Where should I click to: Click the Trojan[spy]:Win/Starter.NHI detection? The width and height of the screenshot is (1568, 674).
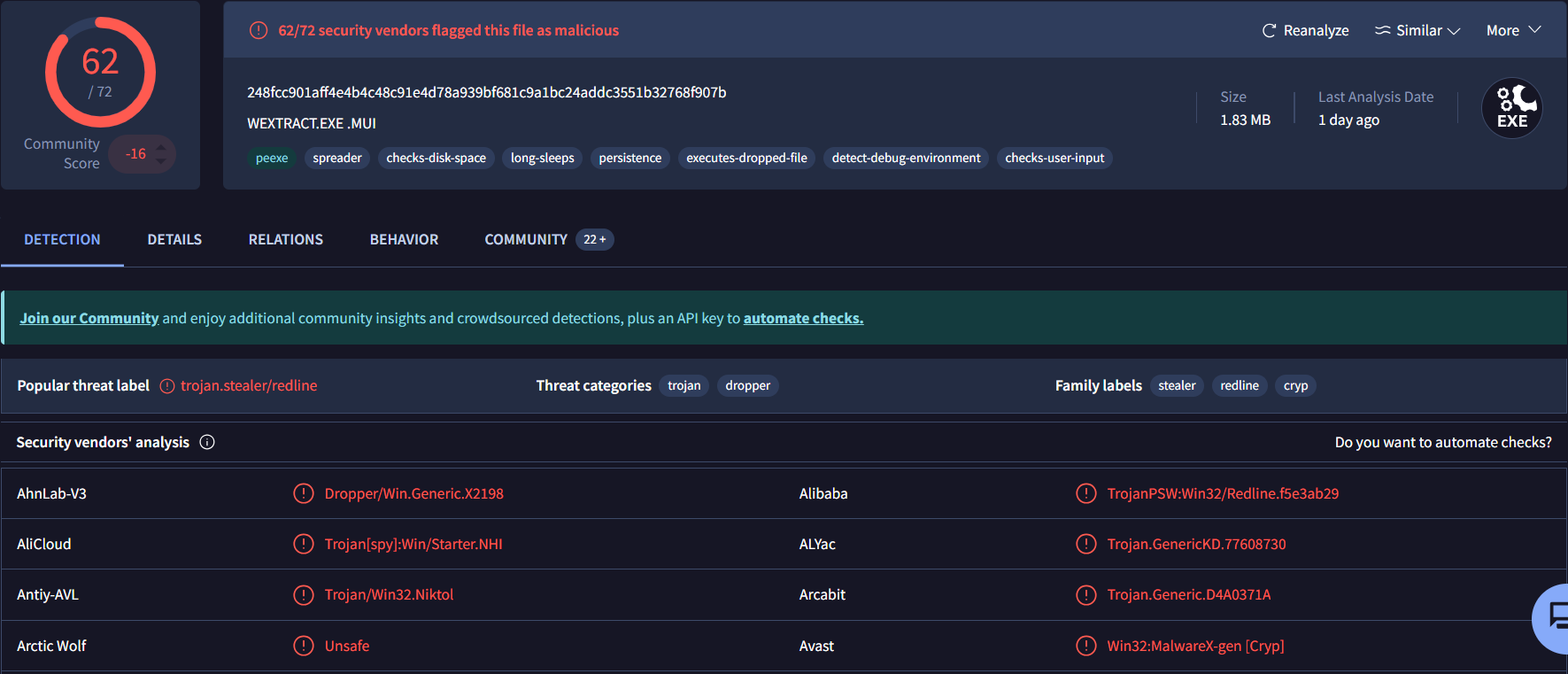(x=413, y=544)
